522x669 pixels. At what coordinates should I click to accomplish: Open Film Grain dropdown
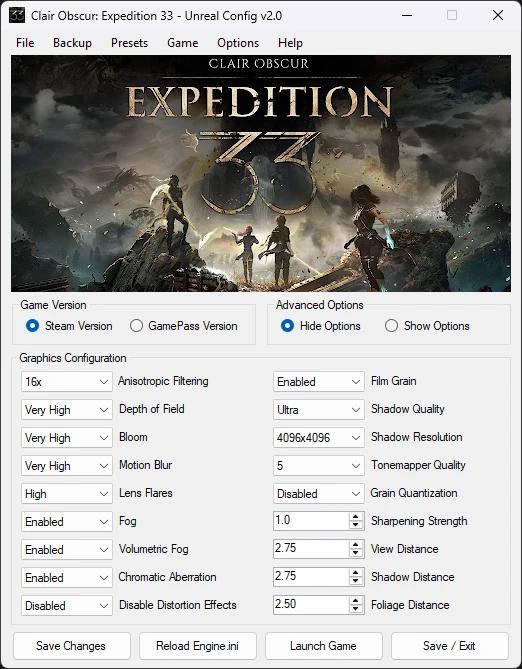click(x=319, y=381)
